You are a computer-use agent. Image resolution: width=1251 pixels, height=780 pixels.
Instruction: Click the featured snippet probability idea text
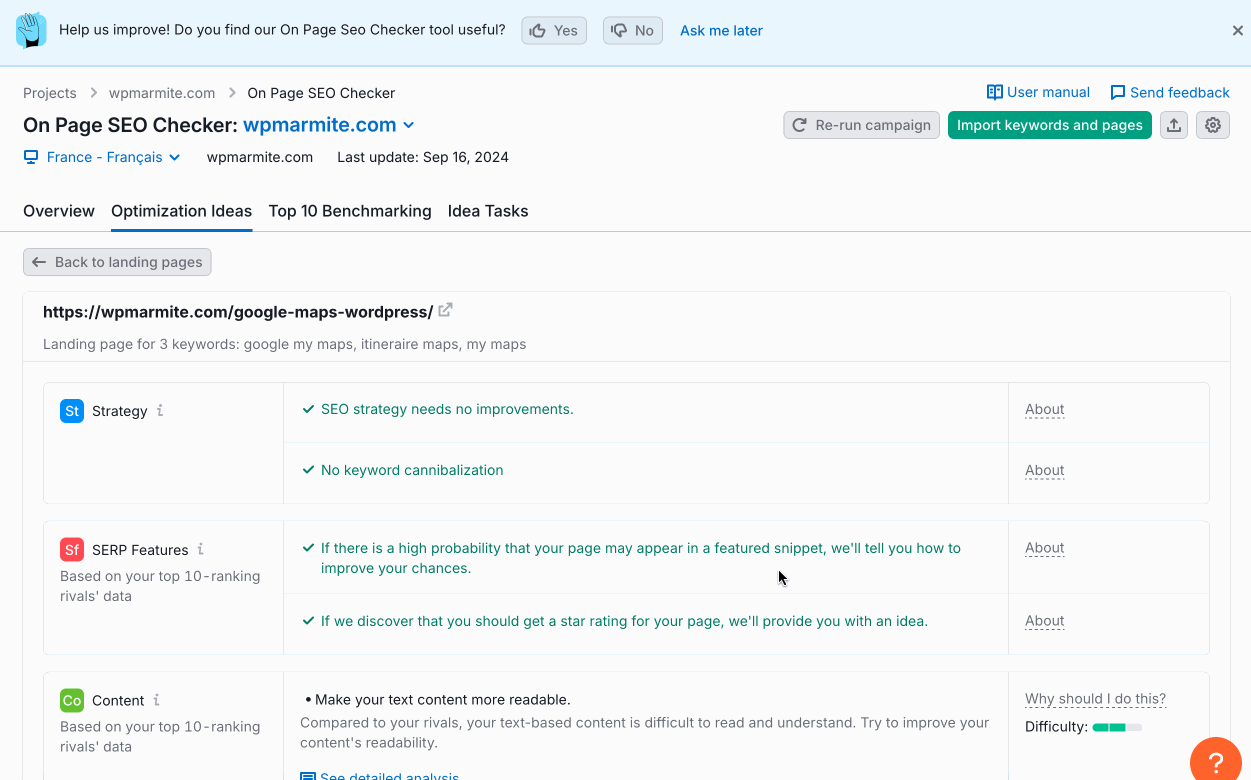pyautogui.click(x=641, y=558)
